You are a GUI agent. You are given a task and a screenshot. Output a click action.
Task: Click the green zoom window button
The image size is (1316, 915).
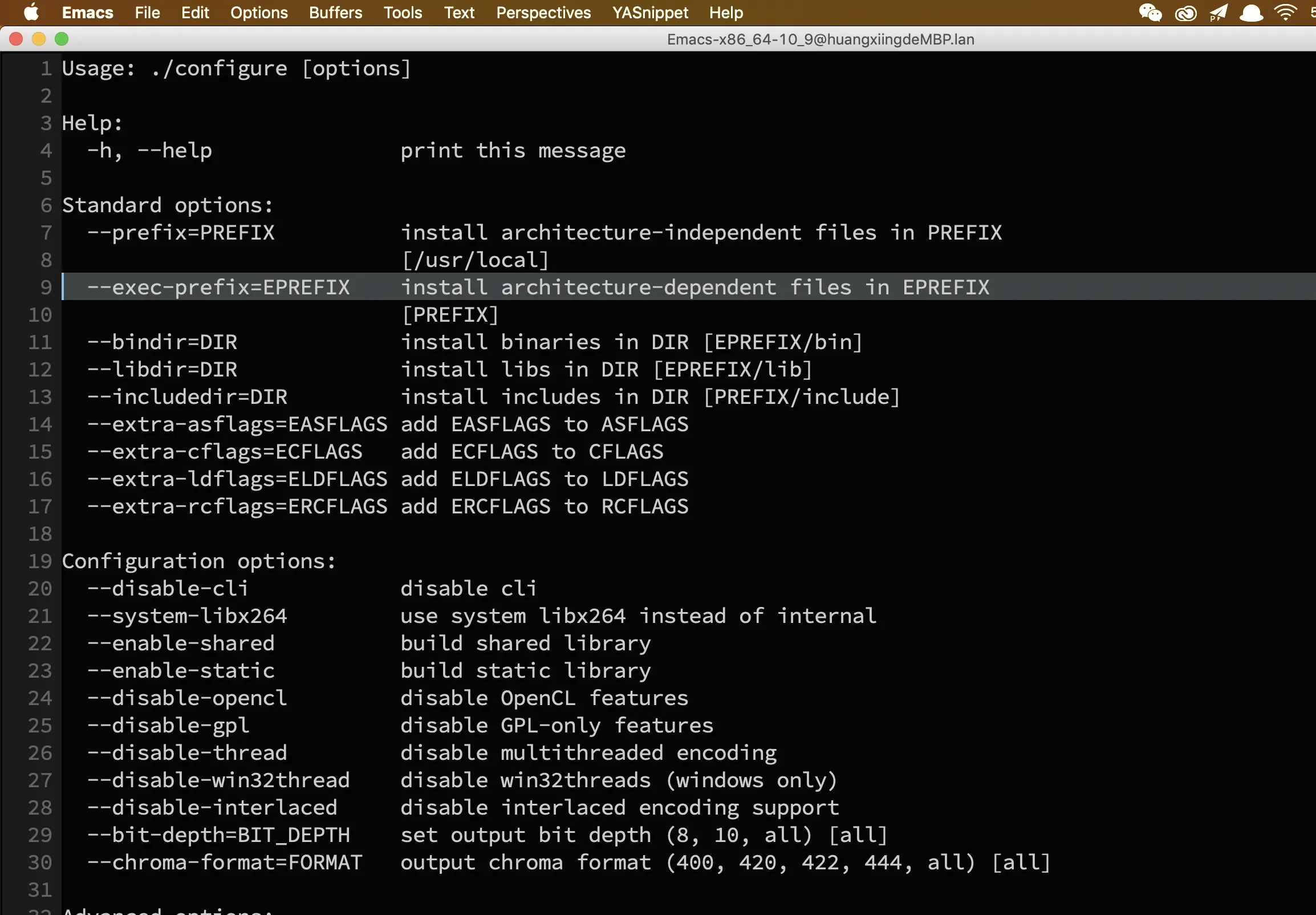click(x=62, y=39)
